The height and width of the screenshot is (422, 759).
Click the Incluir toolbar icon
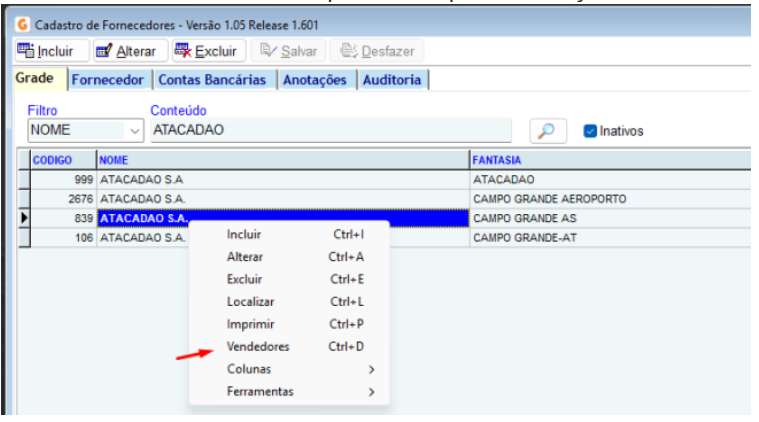[25, 50]
